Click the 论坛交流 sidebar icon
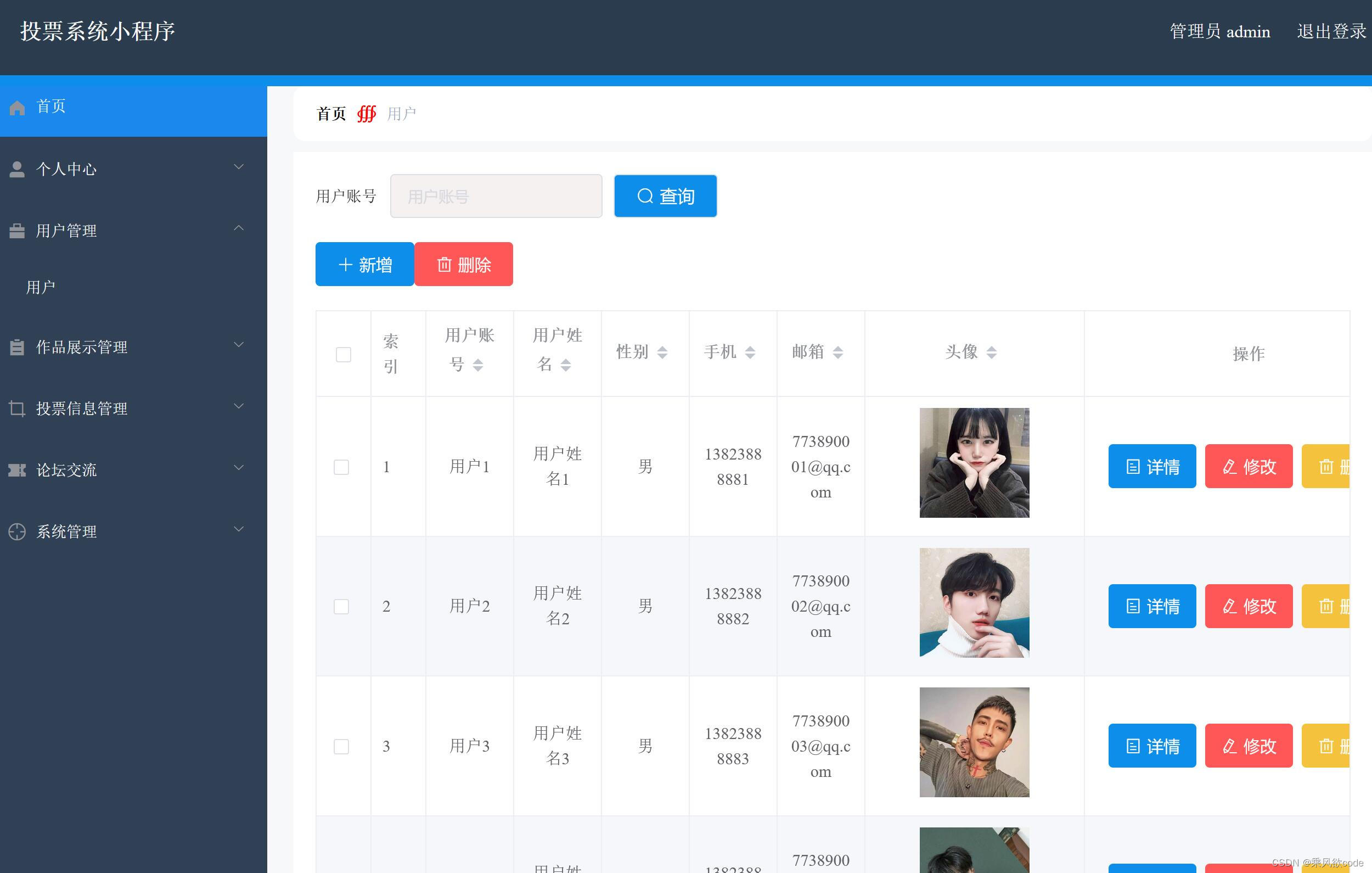The width and height of the screenshot is (1372, 873). (x=16, y=470)
